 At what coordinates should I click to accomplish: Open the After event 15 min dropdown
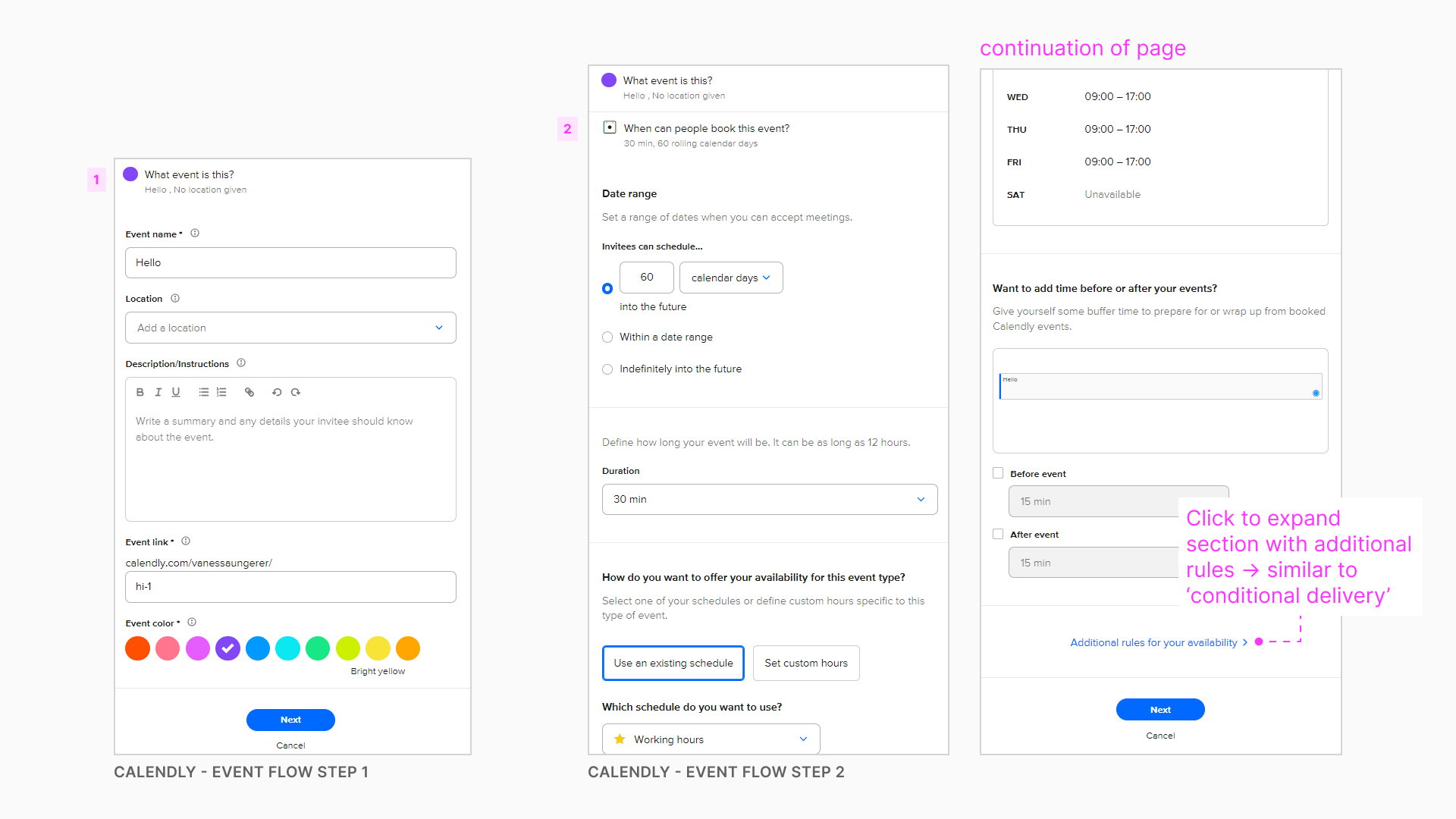pyautogui.click(x=1094, y=563)
